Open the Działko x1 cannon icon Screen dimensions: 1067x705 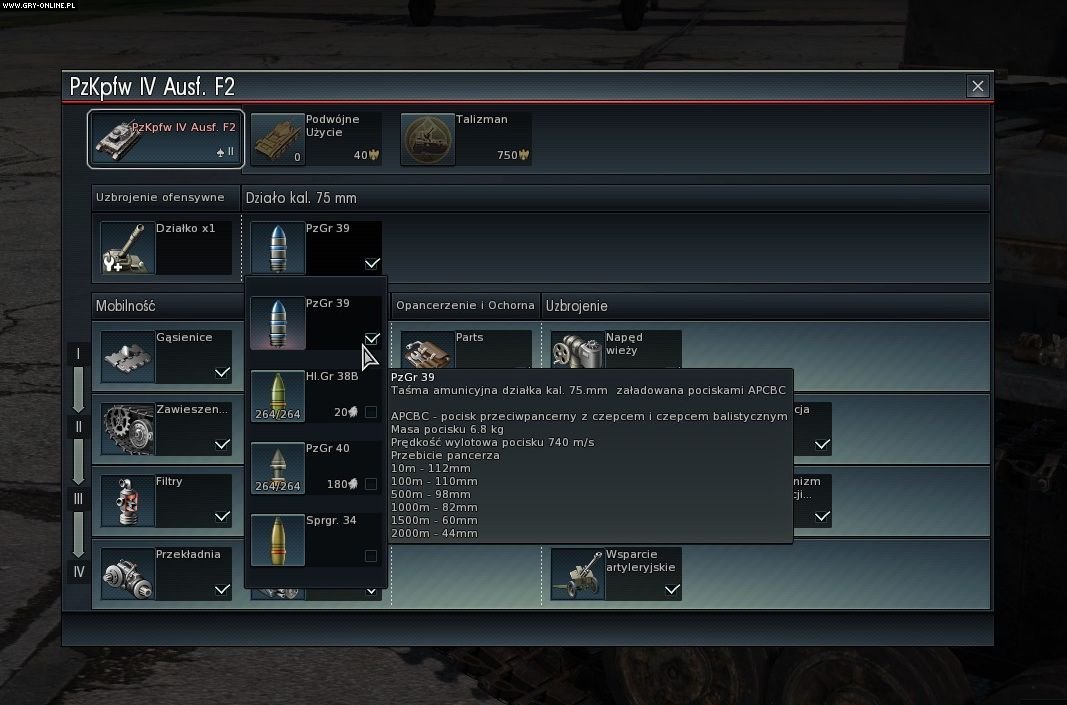127,248
